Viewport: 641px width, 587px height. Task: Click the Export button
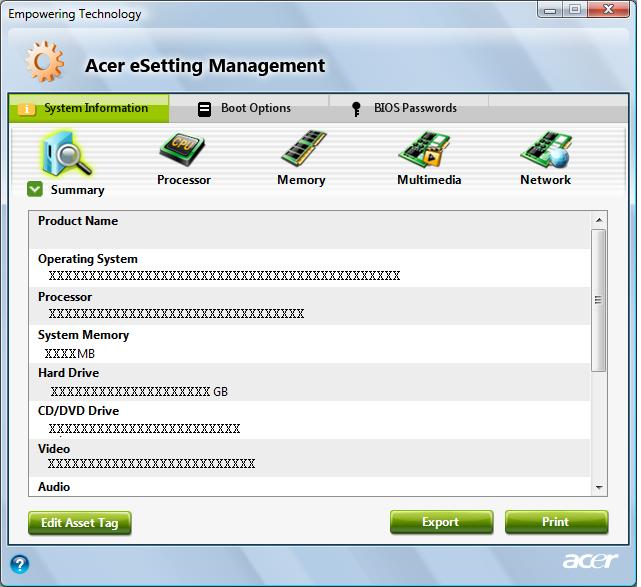[x=442, y=522]
